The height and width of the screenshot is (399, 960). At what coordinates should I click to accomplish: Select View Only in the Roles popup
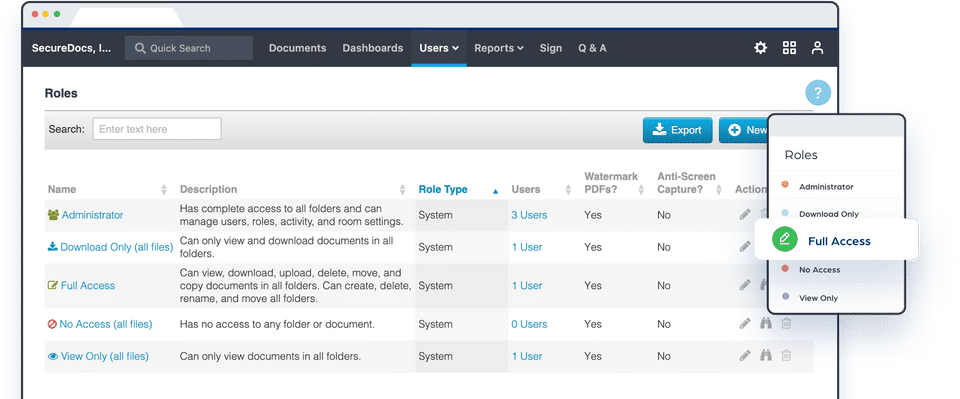point(819,298)
